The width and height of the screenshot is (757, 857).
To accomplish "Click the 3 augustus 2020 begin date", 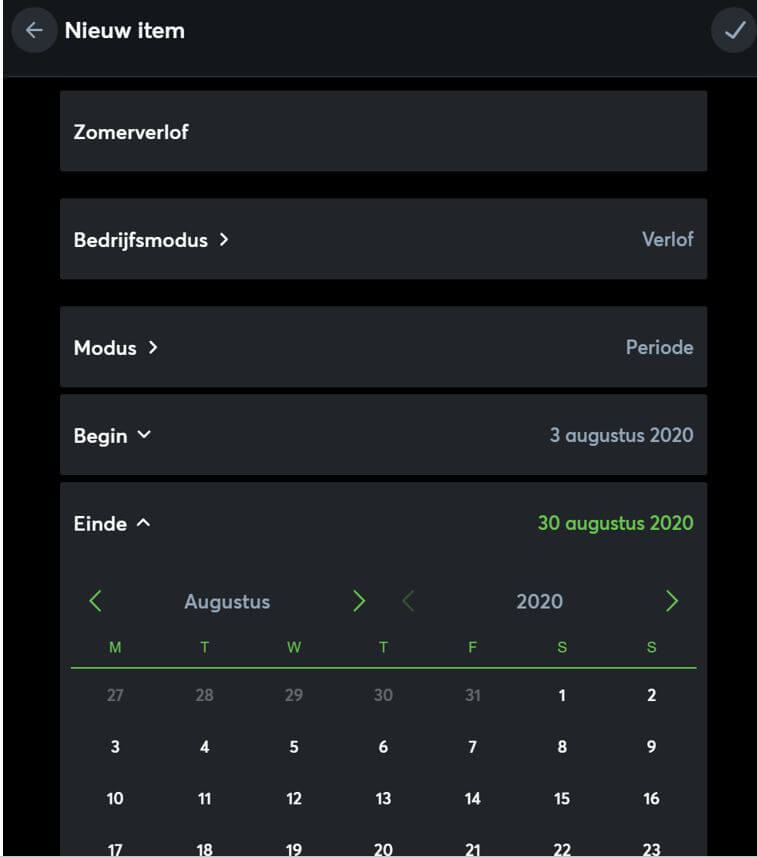I will click(x=621, y=435).
